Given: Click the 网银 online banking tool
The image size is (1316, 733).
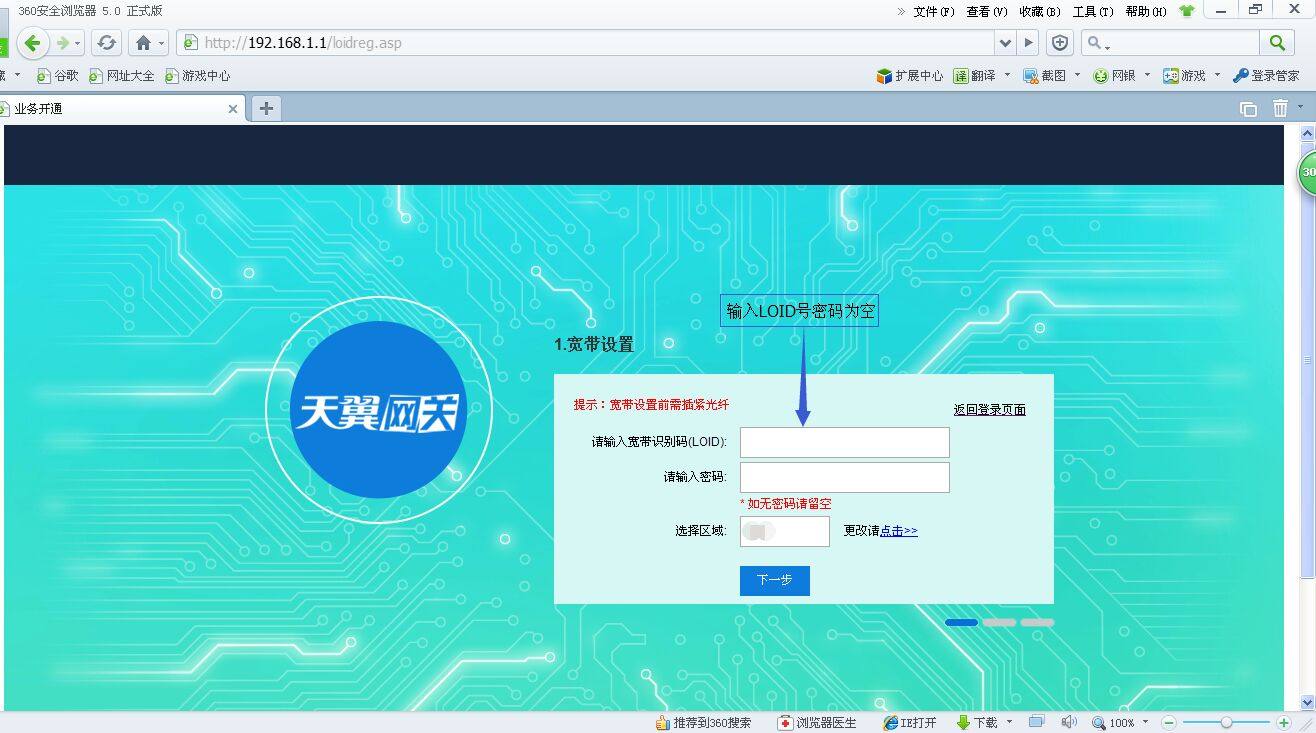Looking at the screenshot, I should coord(1115,76).
